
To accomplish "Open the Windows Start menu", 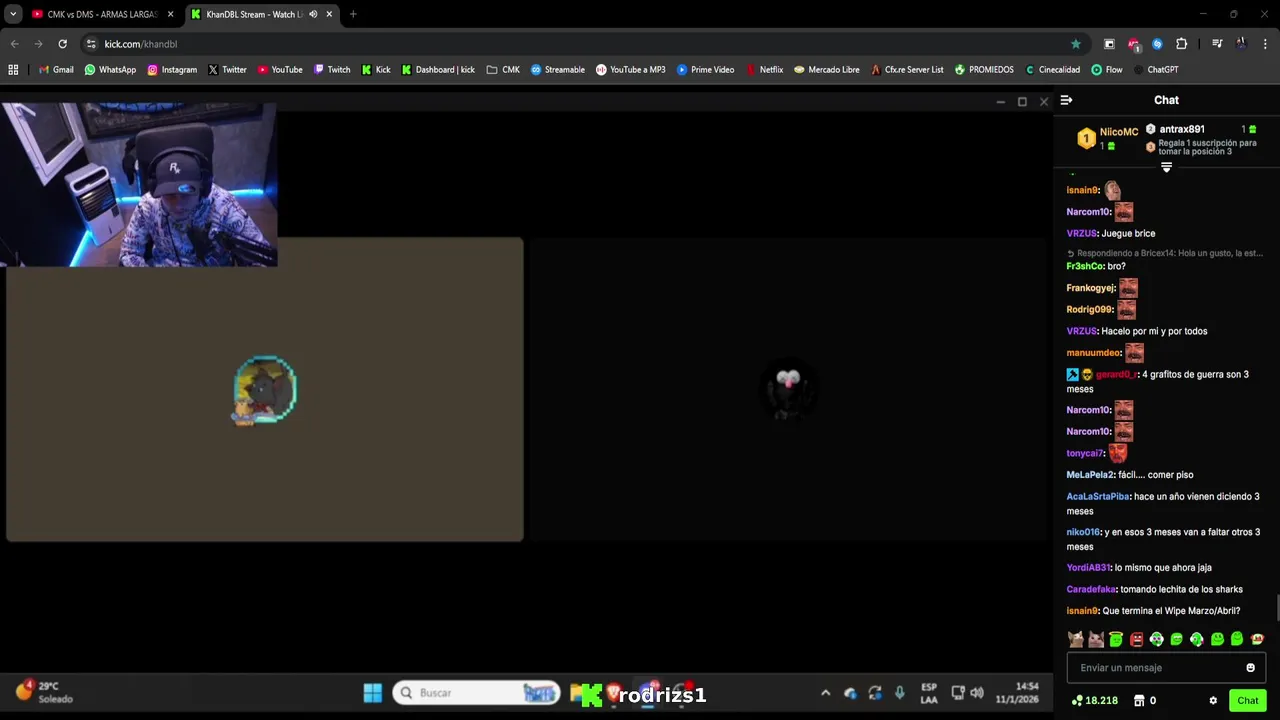I will [373, 693].
